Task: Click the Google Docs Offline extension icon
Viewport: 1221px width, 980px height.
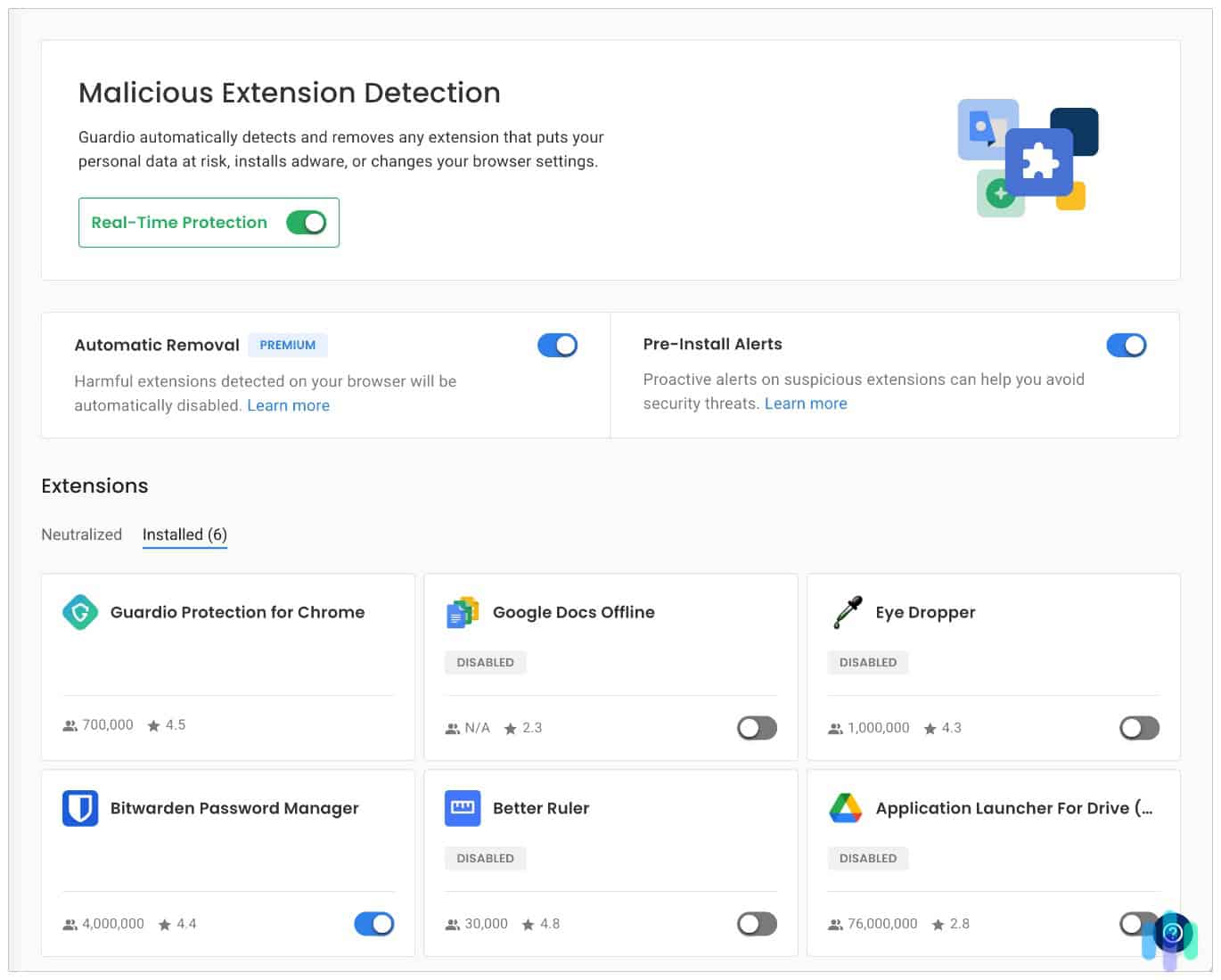Action: coord(463,612)
